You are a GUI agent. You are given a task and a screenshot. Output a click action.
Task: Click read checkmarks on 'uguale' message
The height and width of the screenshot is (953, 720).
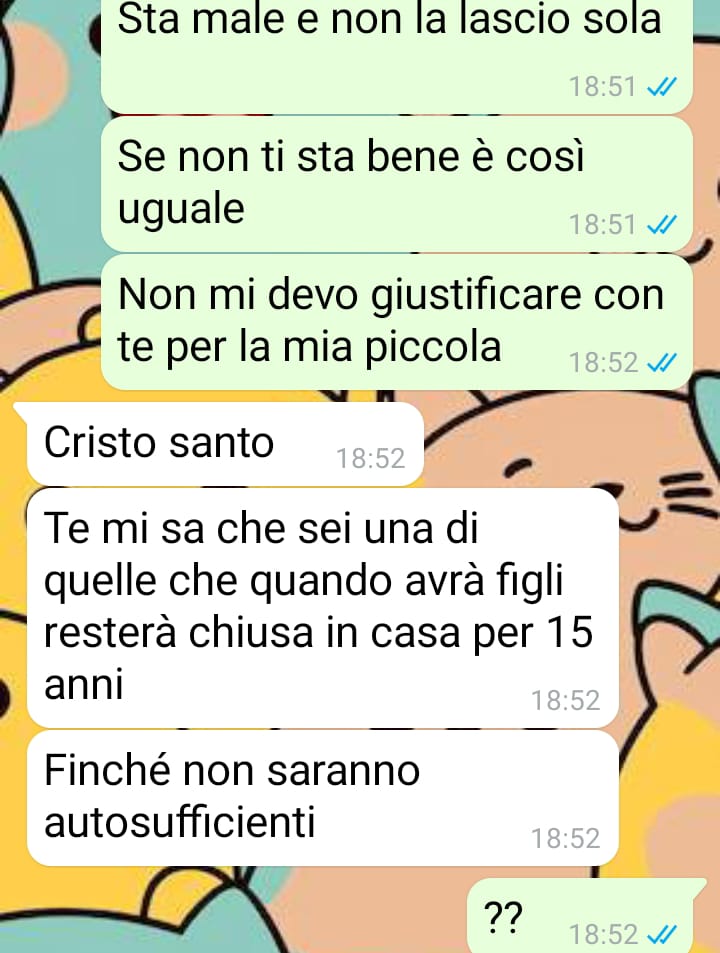[661, 225]
